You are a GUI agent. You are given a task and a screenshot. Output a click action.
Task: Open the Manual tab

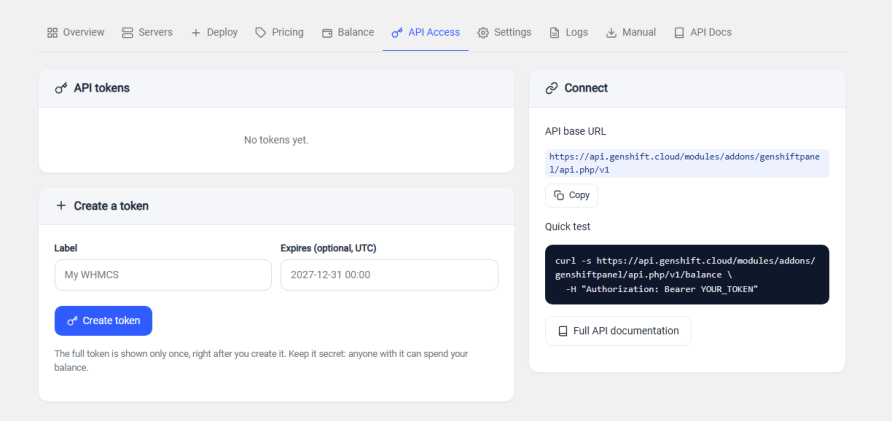pyautogui.click(x=631, y=32)
